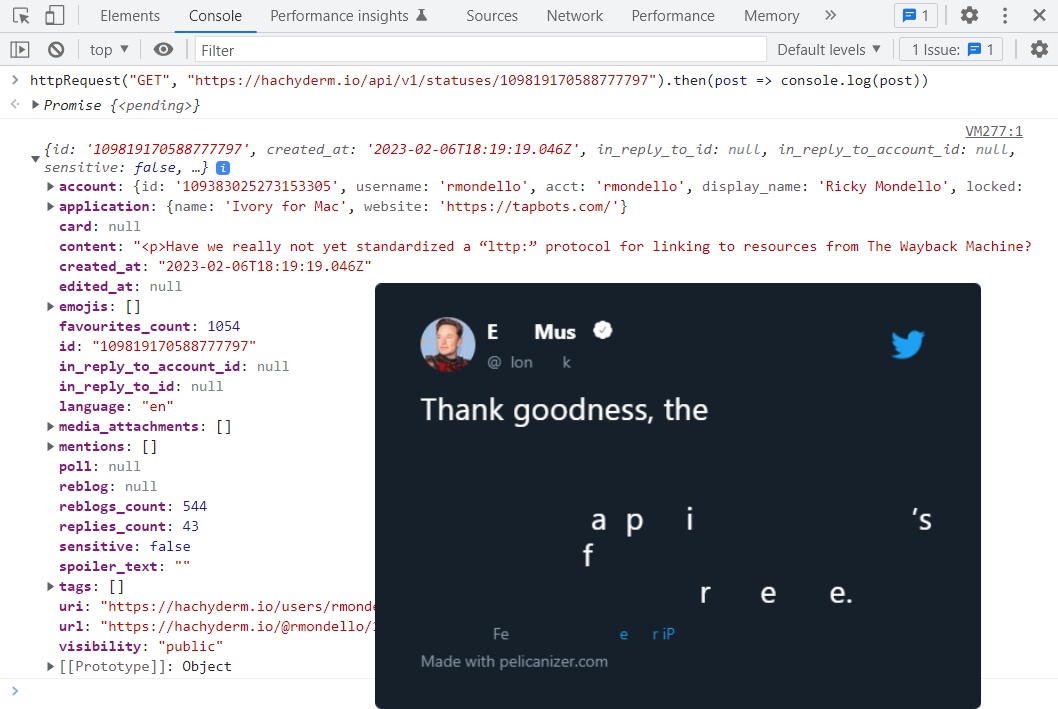Create a live expression with eye icon
Image resolution: width=1058 pixels, height=709 pixels.
pyautogui.click(x=164, y=49)
